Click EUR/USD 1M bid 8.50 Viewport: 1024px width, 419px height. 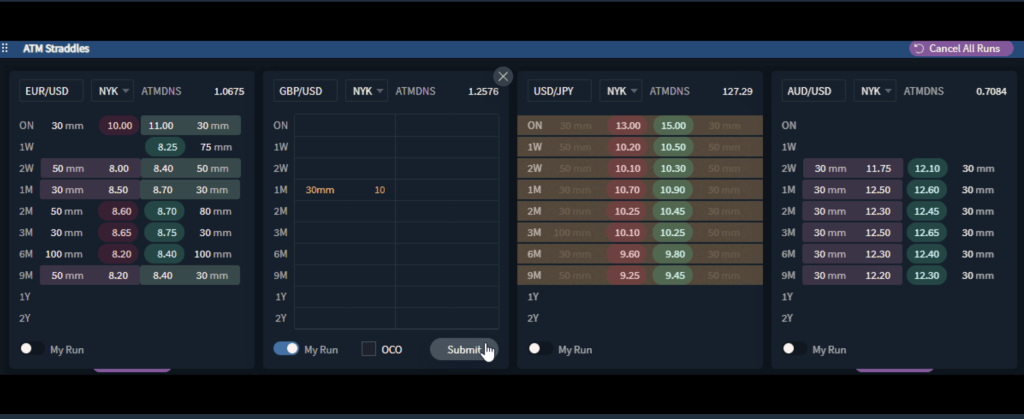(119, 190)
